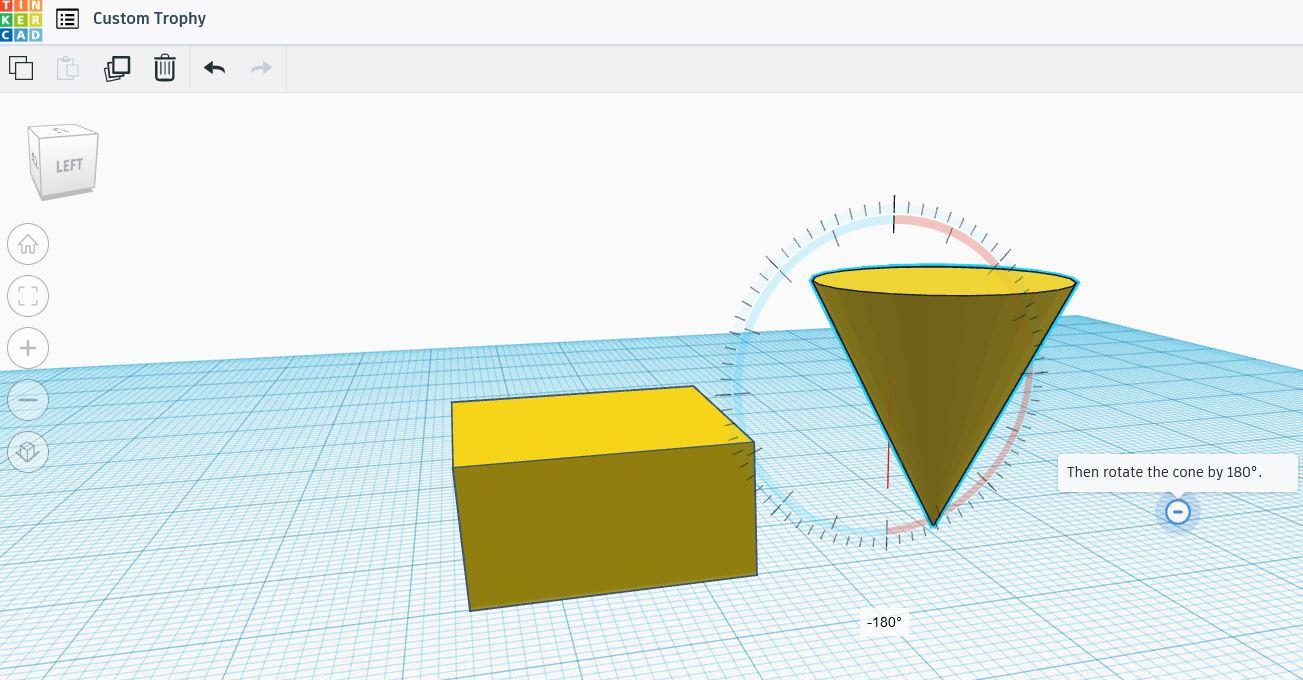The height and width of the screenshot is (680, 1303).
Task: Duplicate the selected cone
Action: (x=117, y=68)
